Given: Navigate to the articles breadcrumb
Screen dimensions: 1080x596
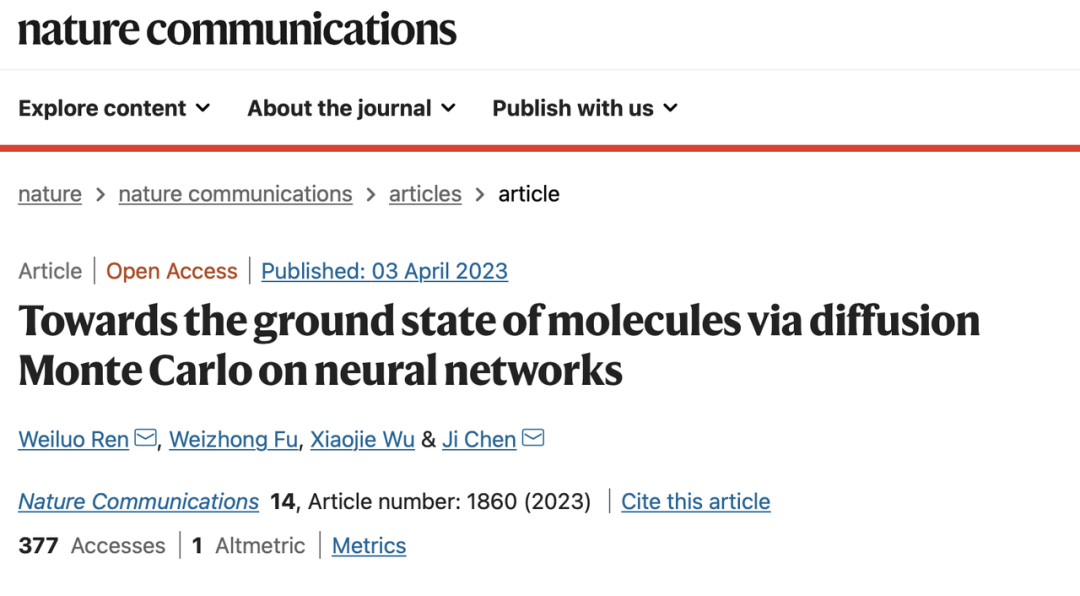Looking at the screenshot, I should pos(425,194).
